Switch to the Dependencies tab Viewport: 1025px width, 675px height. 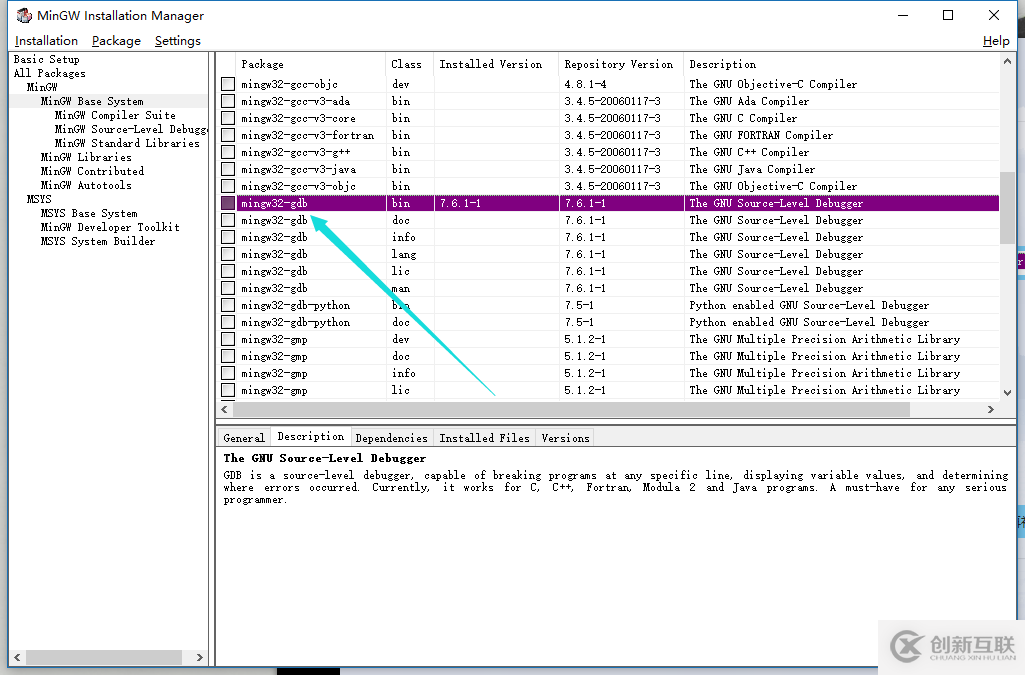pyautogui.click(x=391, y=438)
